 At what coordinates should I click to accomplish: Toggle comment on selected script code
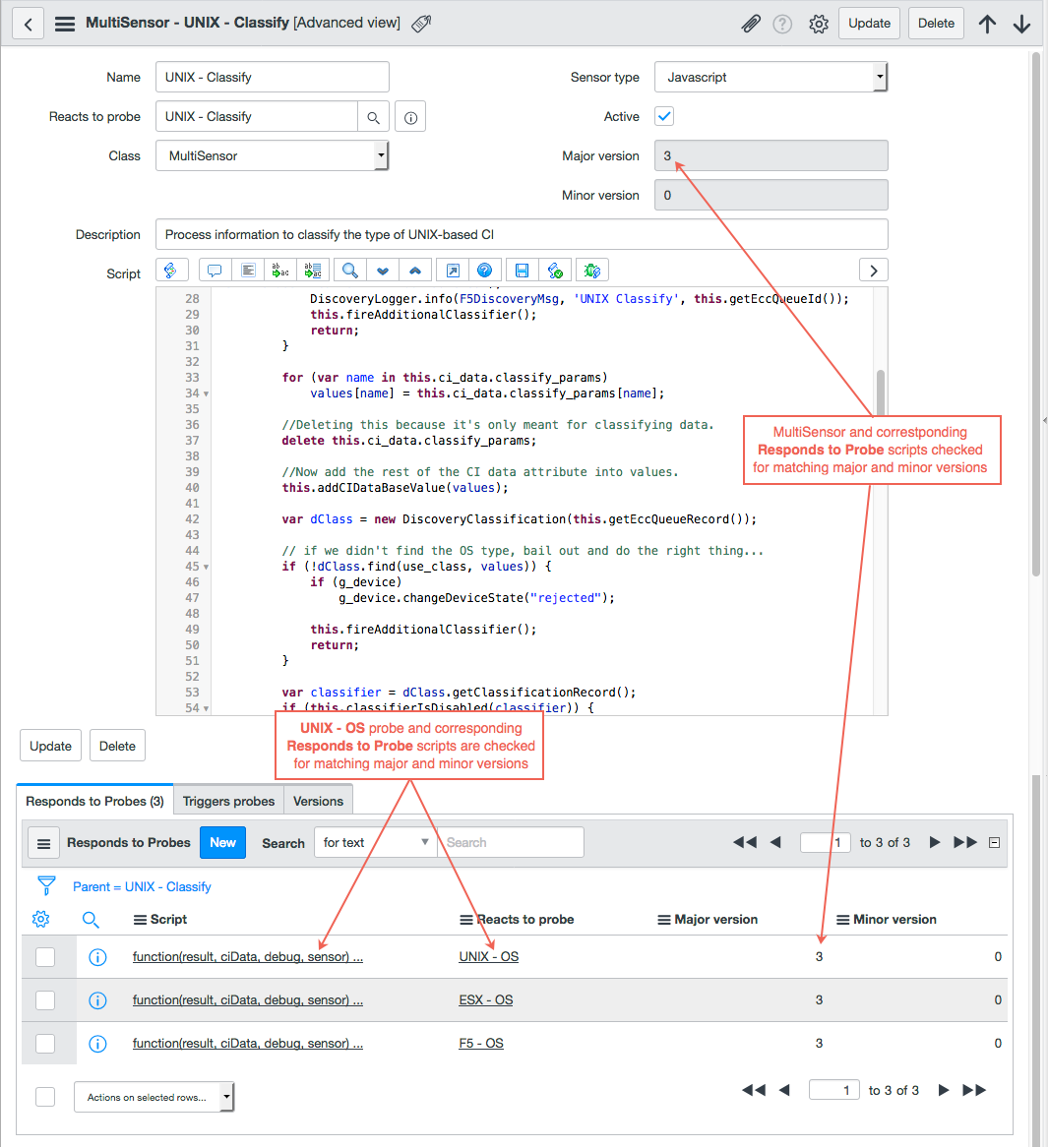coord(215,271)
